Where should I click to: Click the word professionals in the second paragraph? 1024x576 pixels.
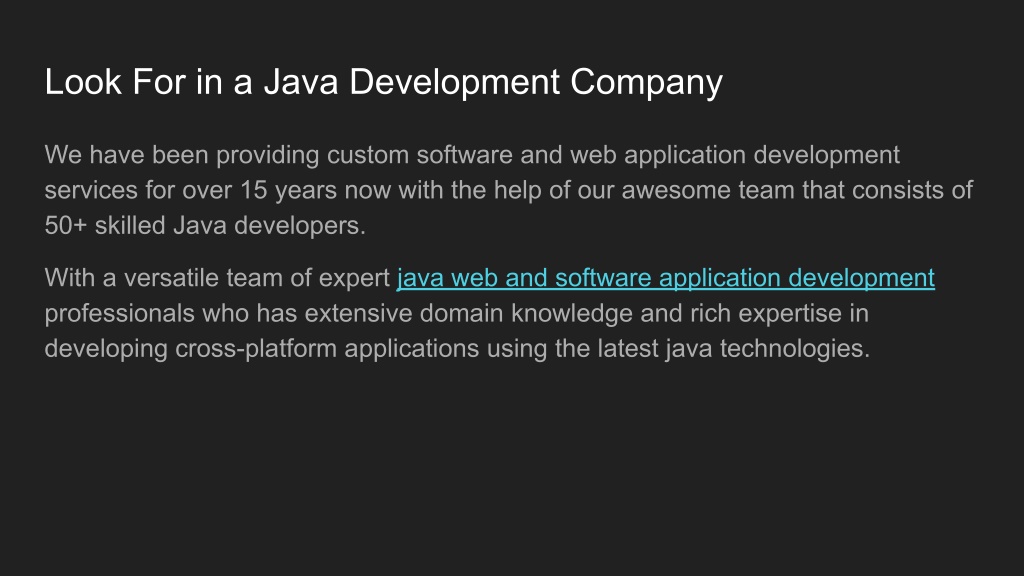coord(120,314)
